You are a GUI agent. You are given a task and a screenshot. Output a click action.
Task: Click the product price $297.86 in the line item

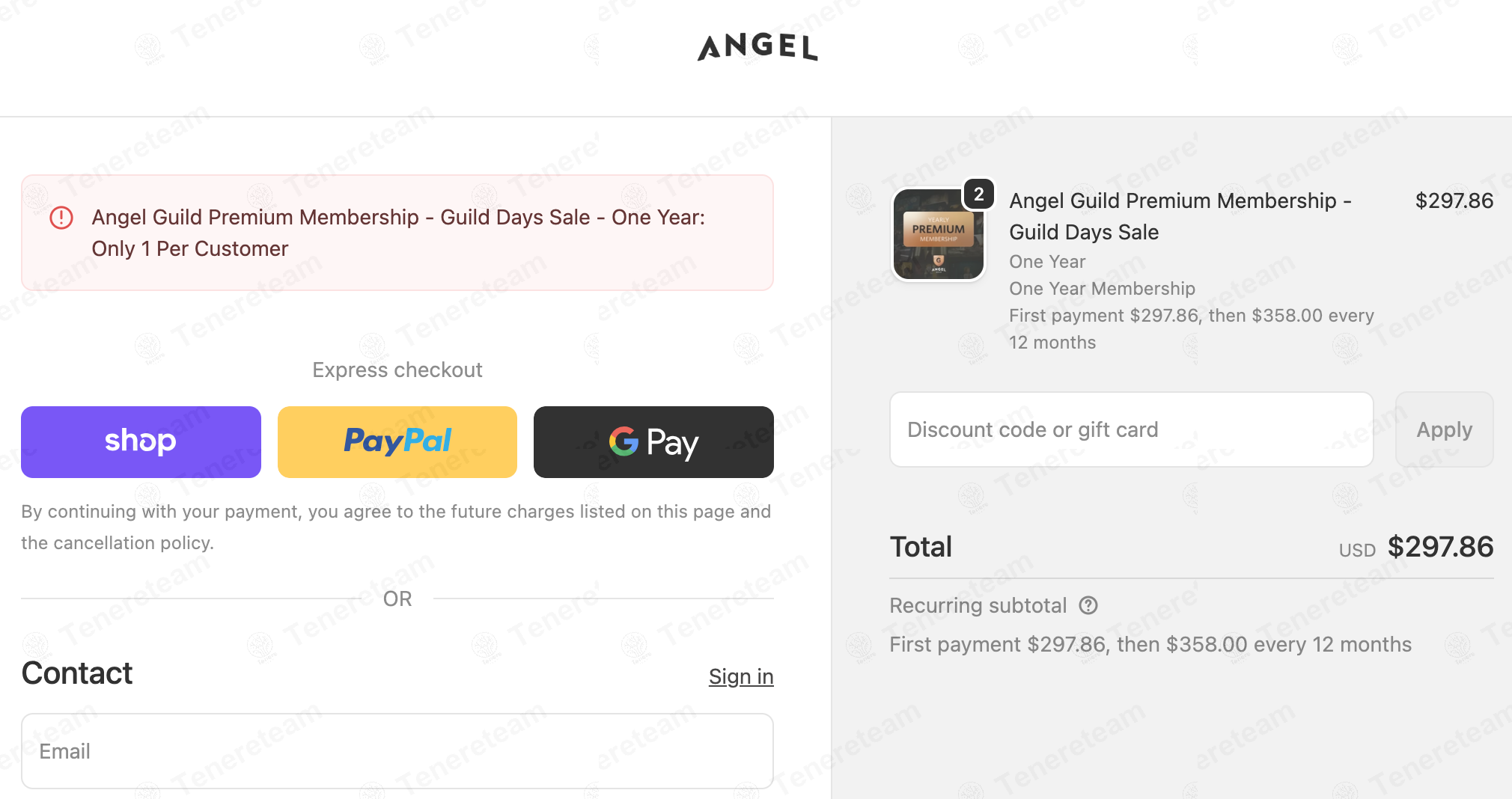pos(1454,200)
